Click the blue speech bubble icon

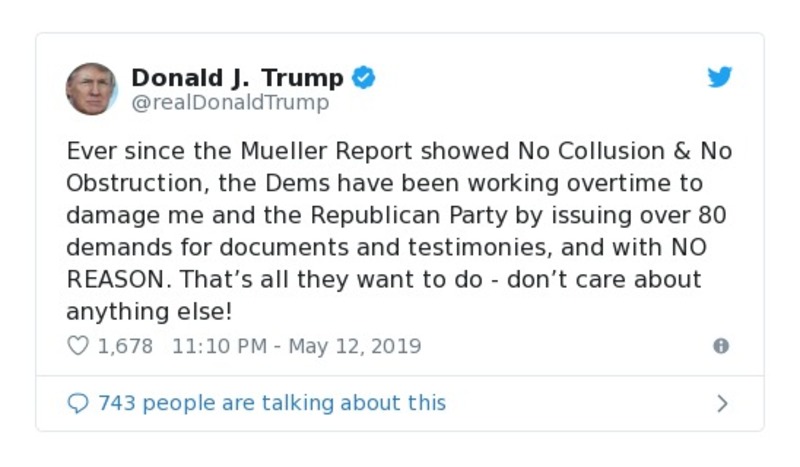pyautogui.click(x=78, y=403)
